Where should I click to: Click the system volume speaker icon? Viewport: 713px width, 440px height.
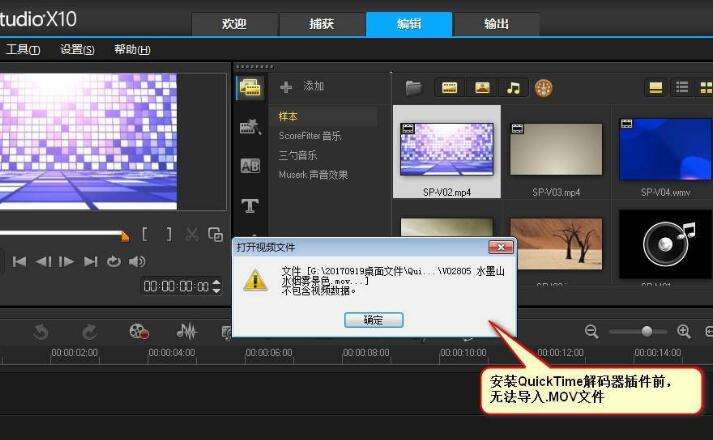tap(137, 261)
